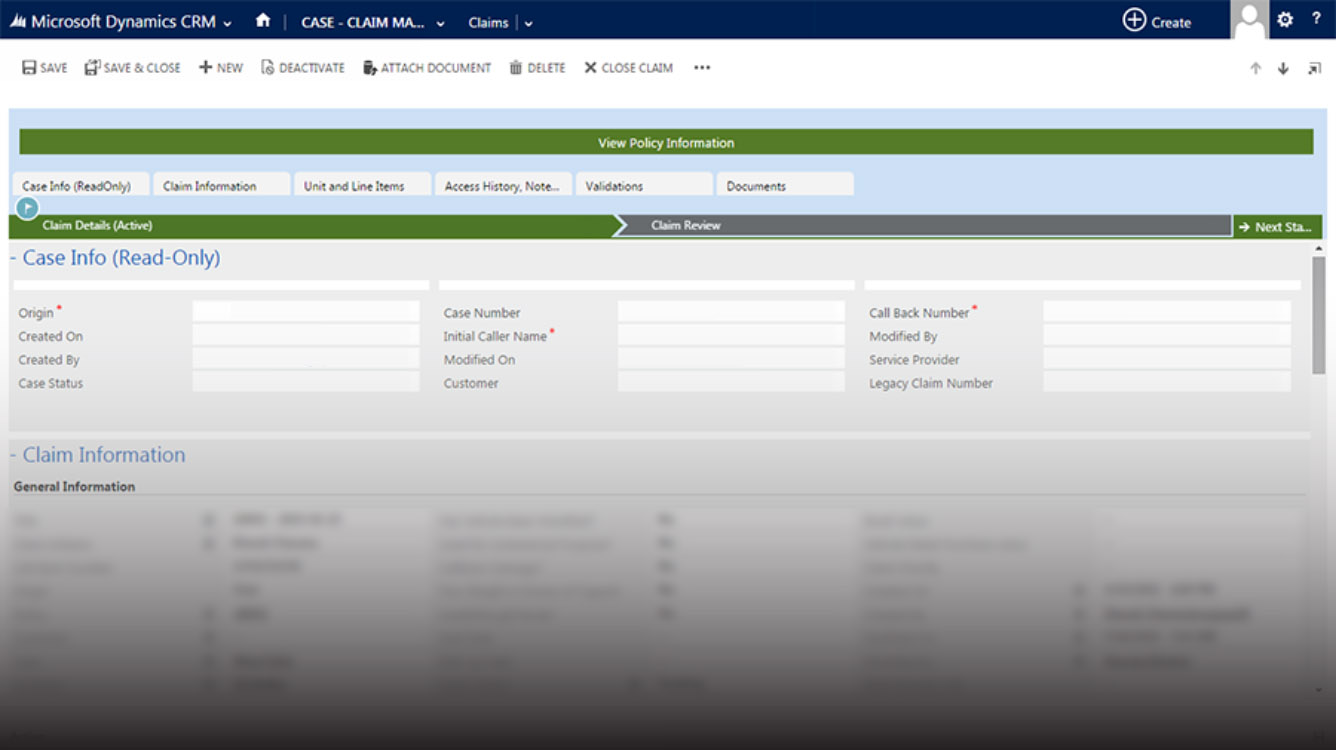Collapse the Claim Information section
The image size is (1336, 750).
click(x=13, y=454)
